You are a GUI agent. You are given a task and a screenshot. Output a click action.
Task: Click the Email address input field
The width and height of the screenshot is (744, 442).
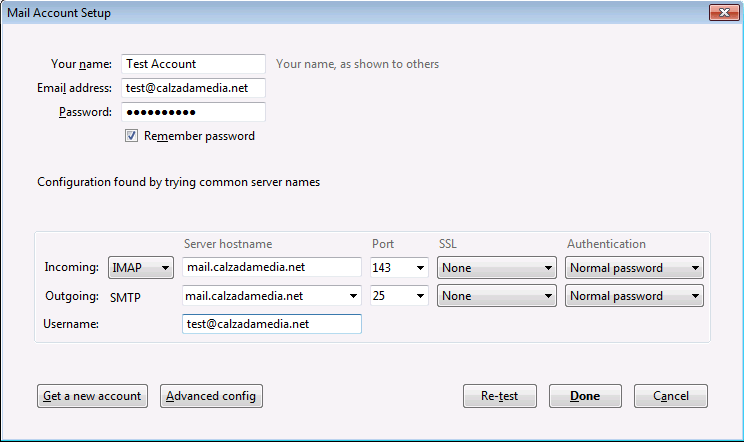click(x=193, y=88)
